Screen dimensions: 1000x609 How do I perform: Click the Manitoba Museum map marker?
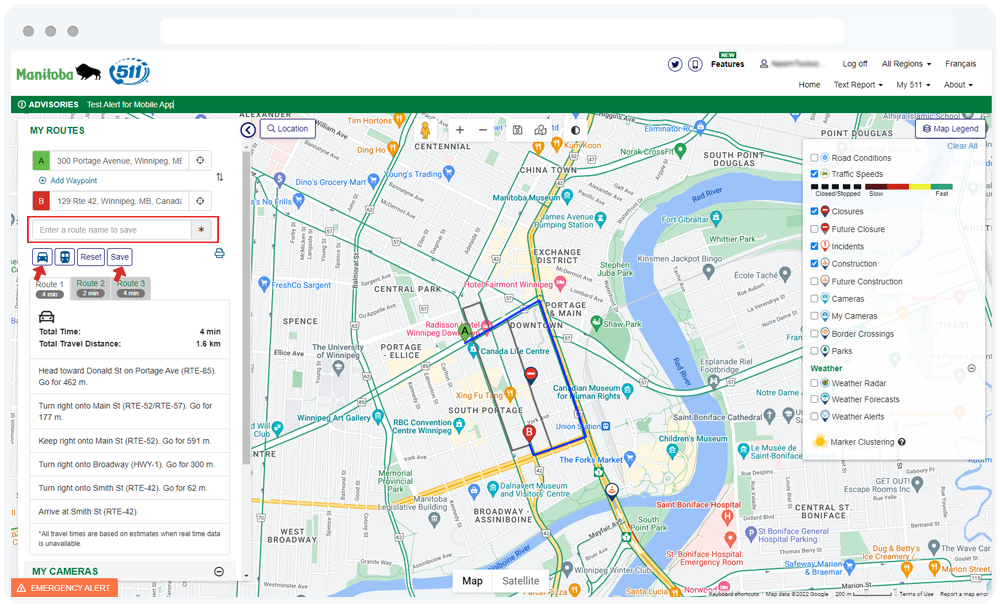(566, 198)
